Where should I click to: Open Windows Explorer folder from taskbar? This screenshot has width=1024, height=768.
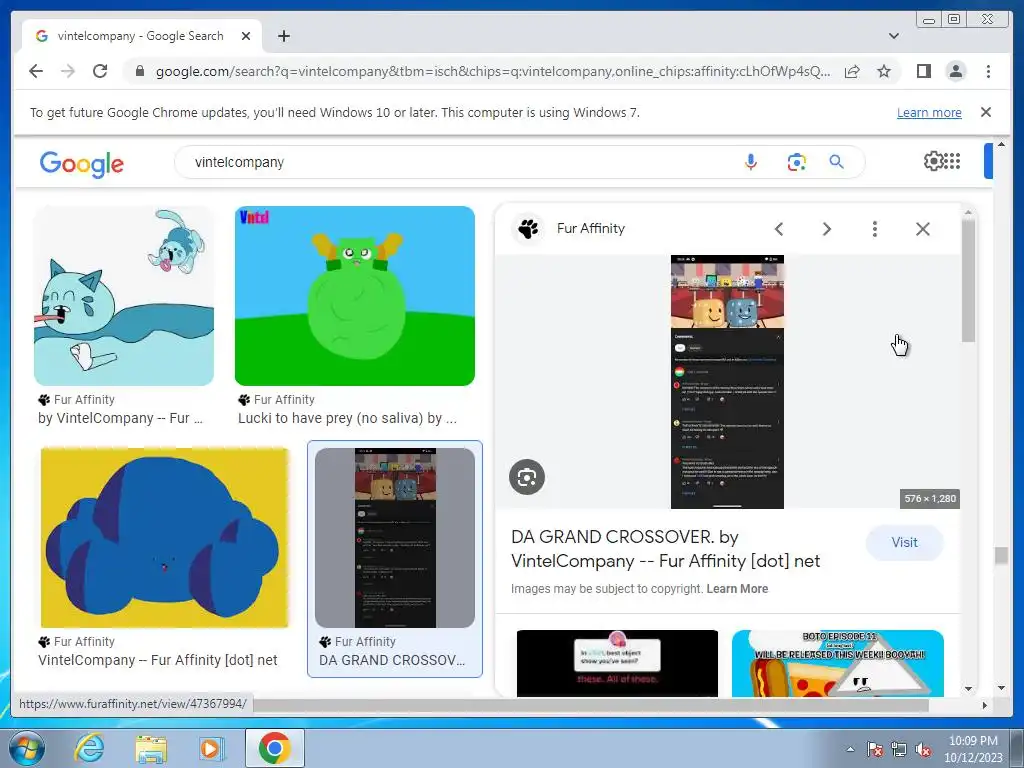(151, 749)
